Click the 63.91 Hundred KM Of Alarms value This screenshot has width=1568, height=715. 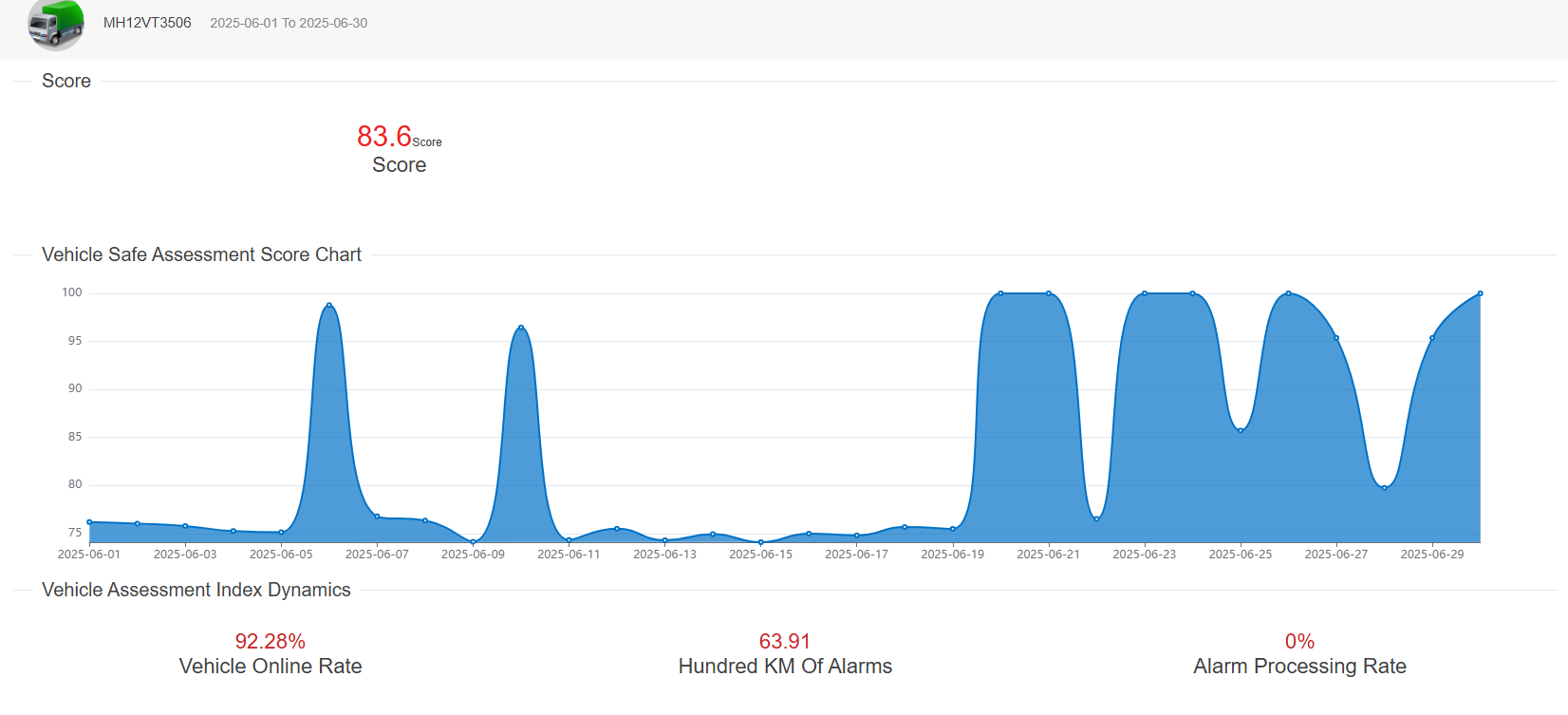point(785,642)
